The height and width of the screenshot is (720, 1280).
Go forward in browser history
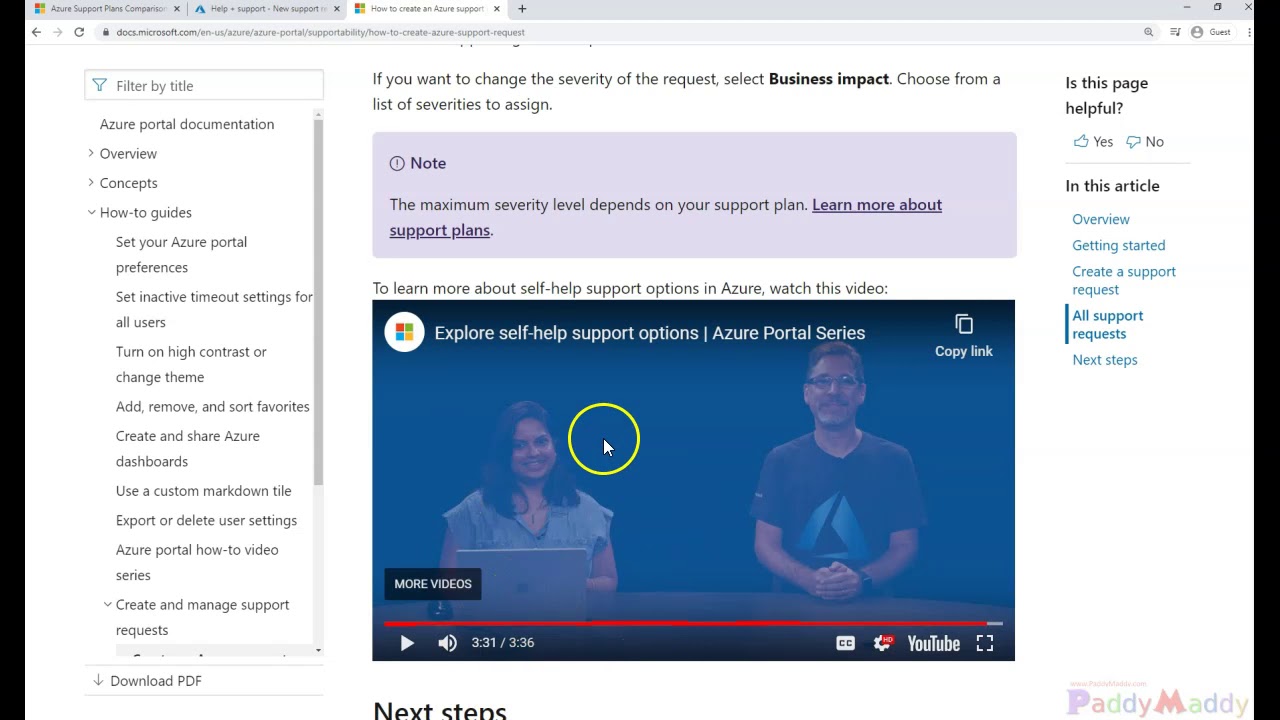click(57, 32)
